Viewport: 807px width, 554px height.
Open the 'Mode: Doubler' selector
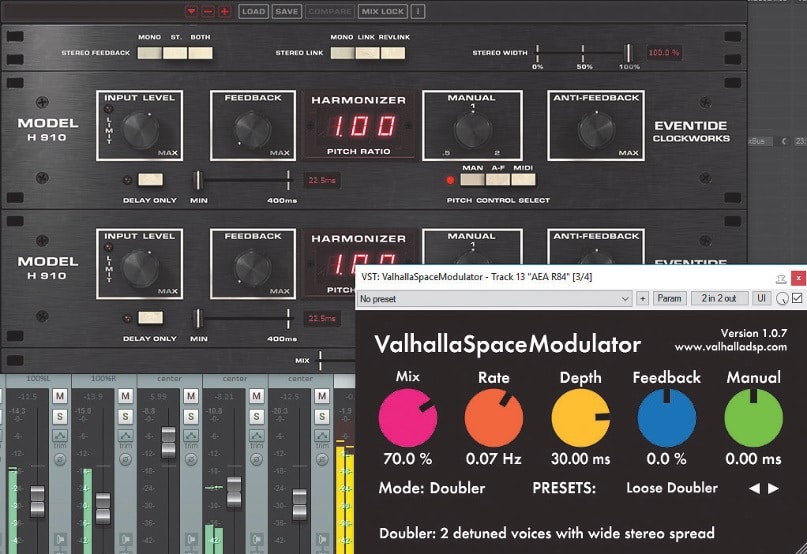tap(432, 488)
